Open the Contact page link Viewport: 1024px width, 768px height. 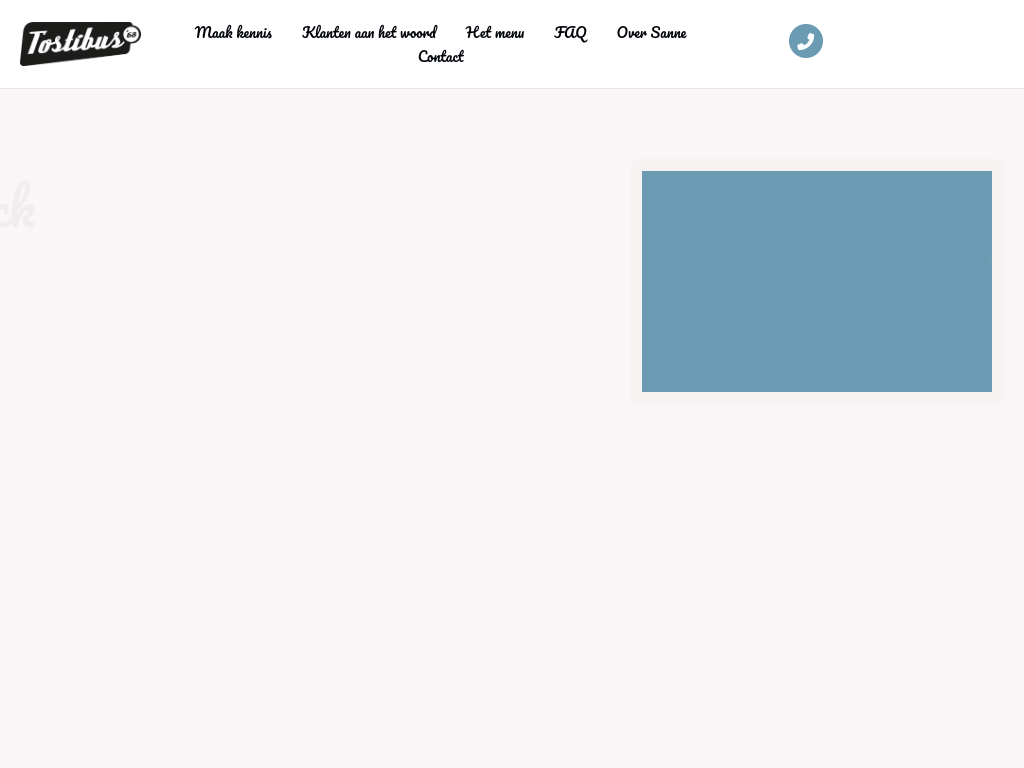click(440, 57)
